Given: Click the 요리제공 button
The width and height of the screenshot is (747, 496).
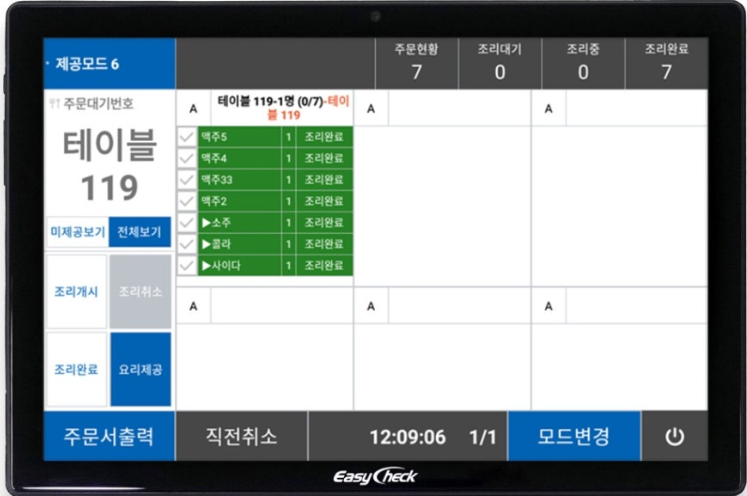Looking at the screenshot, I should point(140,369).
